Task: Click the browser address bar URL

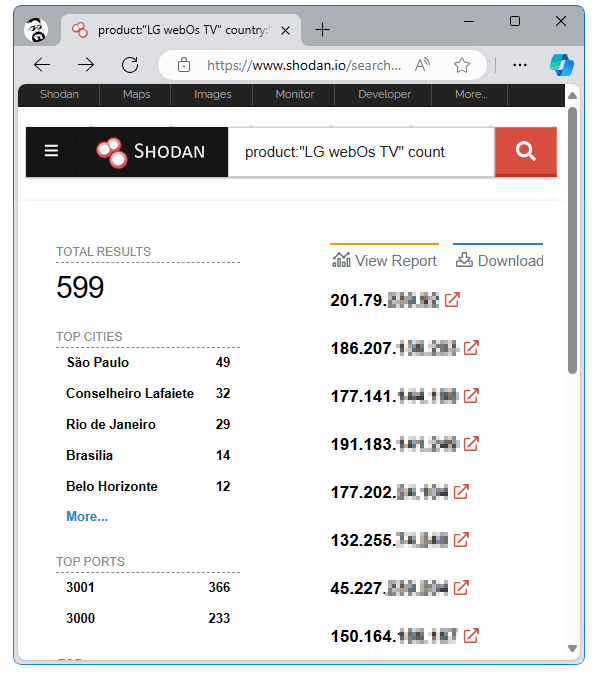Action: (x=303, y=65)
